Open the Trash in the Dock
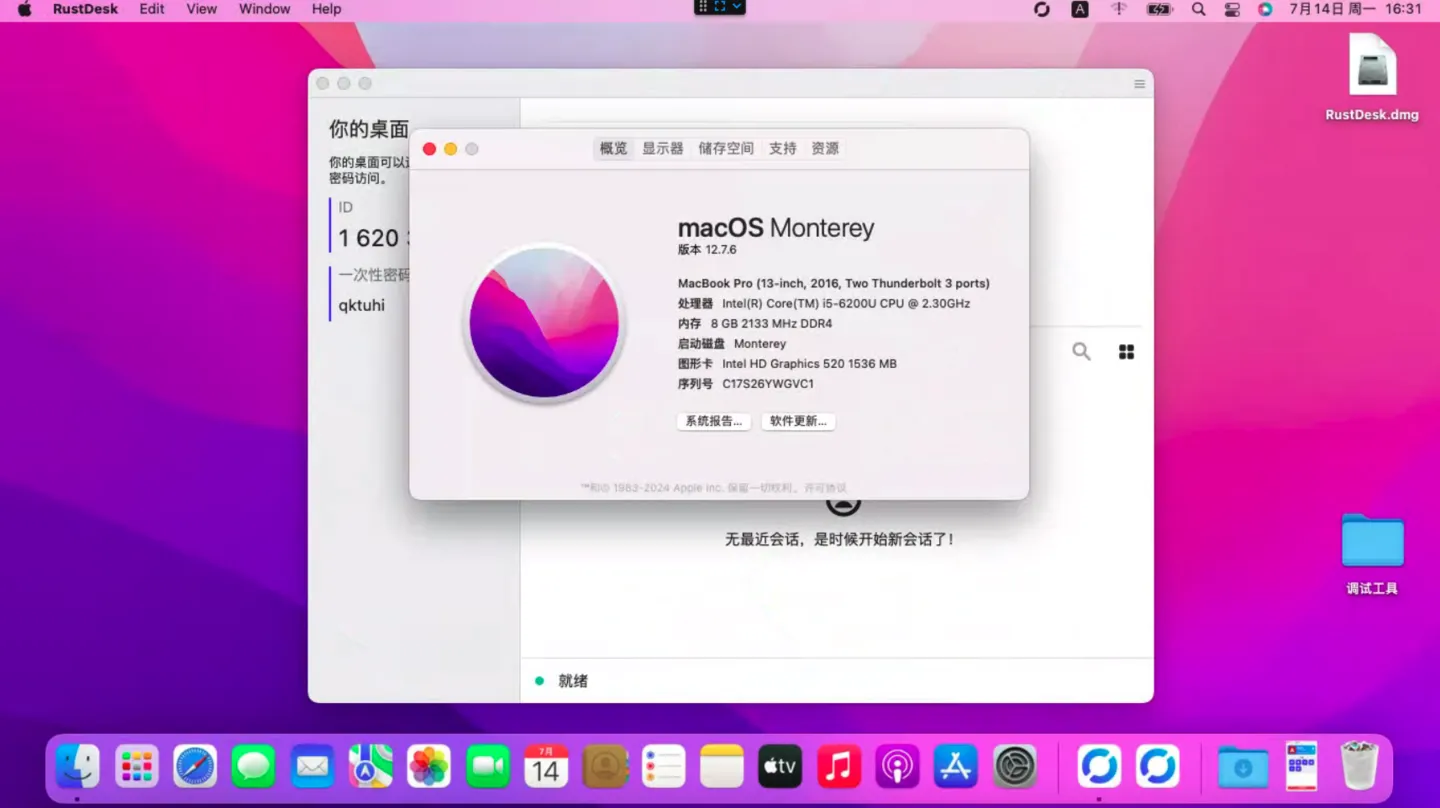The width and height of the screenshot is (1440, 808). point(1359,767)
